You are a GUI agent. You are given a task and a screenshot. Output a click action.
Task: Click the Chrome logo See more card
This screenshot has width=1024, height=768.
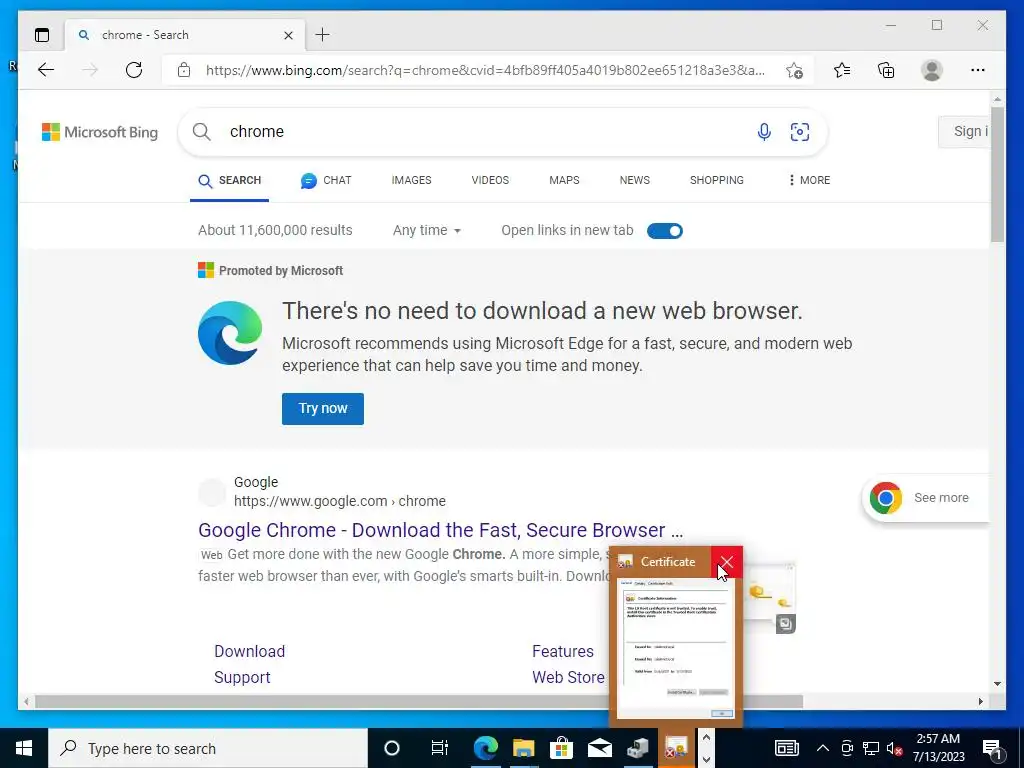[x=926, y=498]
